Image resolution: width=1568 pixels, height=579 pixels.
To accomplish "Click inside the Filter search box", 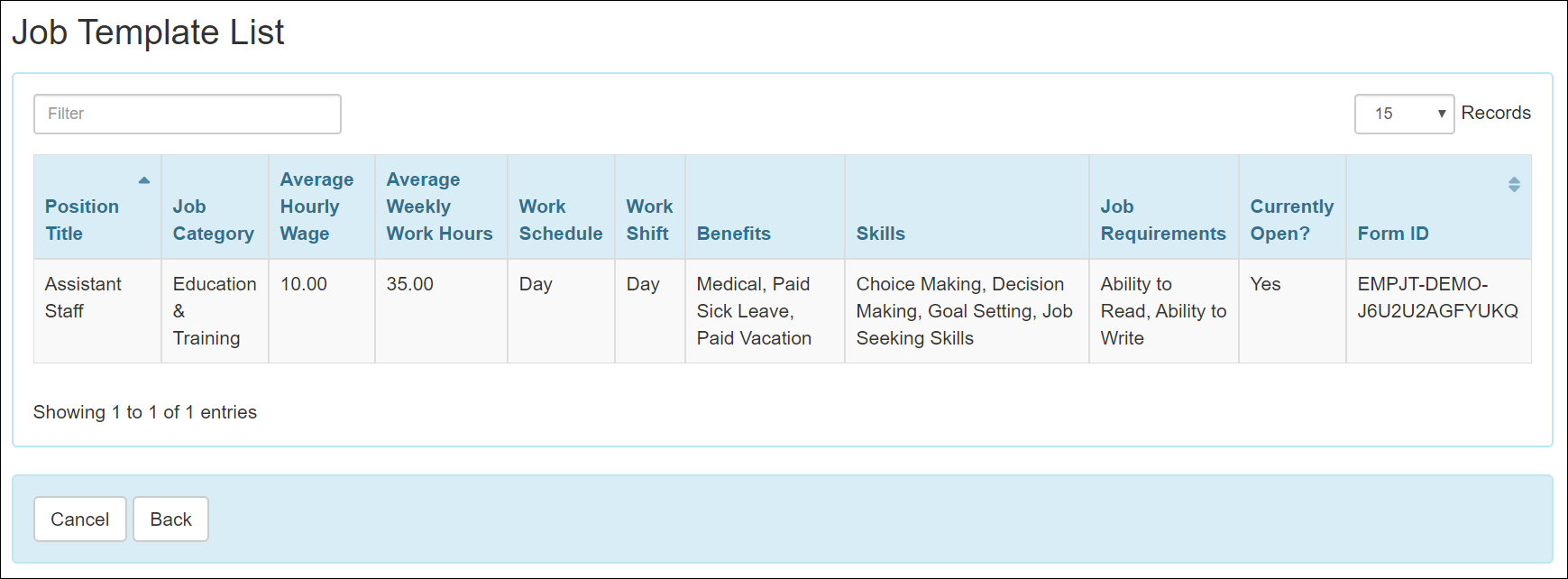I will pos(187,114).
